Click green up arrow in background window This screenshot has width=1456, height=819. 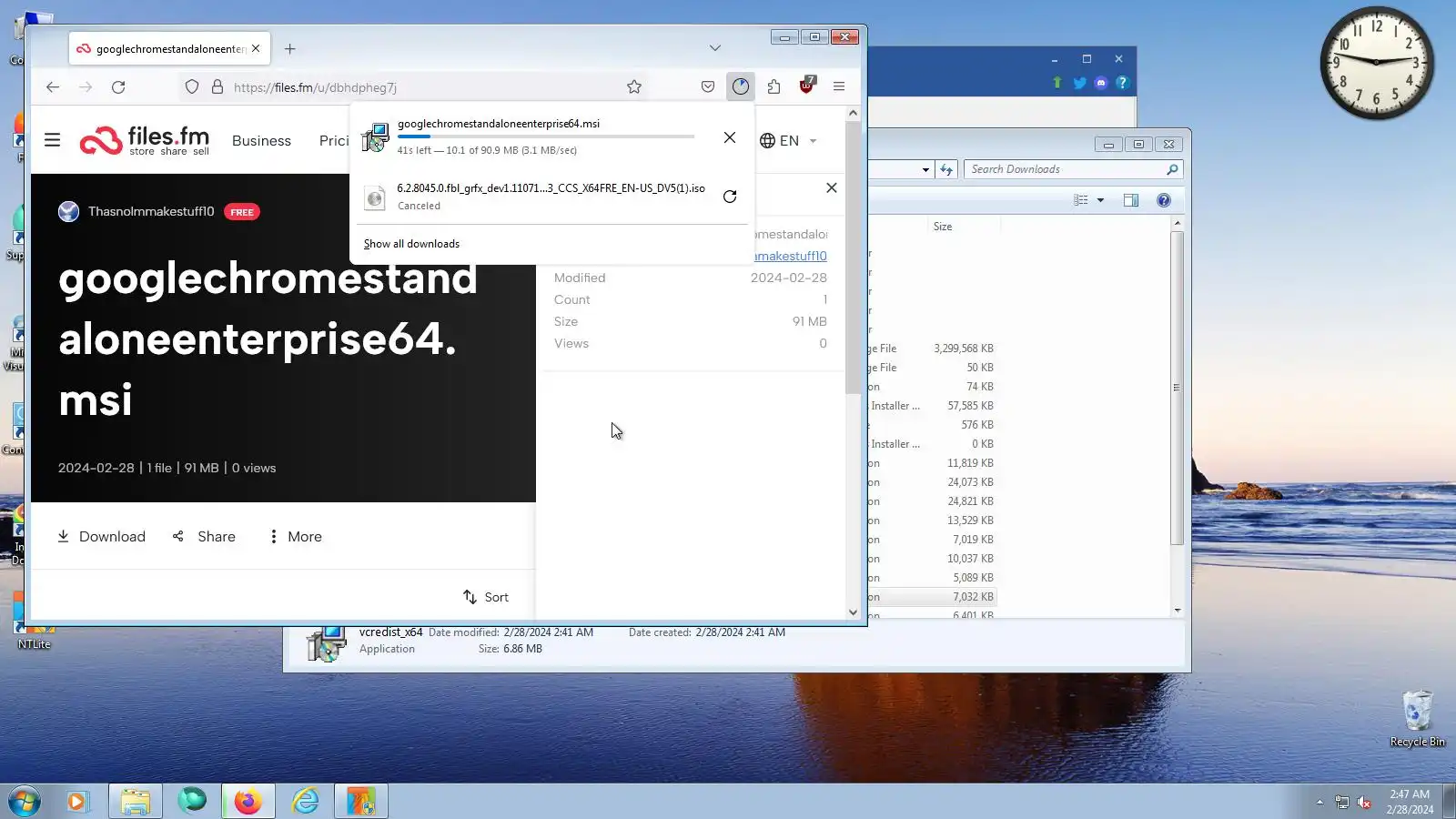[1057, 83]
